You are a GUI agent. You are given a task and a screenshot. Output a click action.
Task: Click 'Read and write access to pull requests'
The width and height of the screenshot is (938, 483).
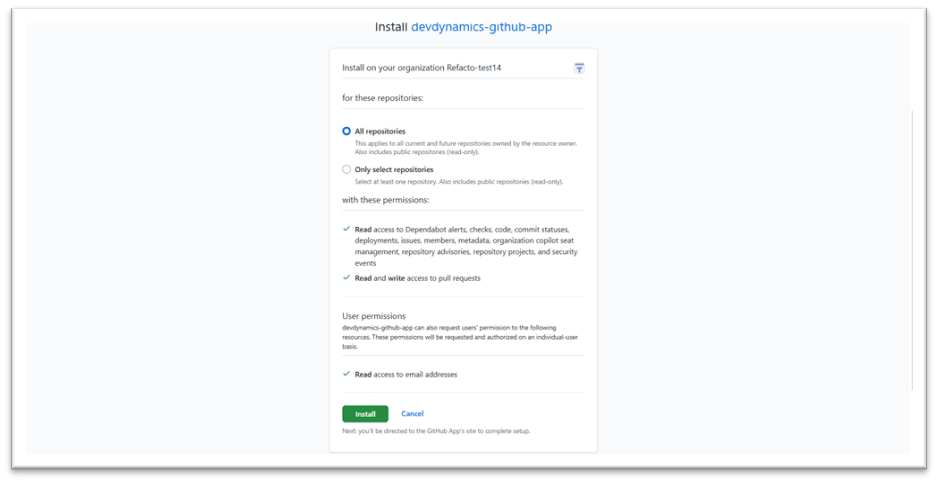[418, 278]
